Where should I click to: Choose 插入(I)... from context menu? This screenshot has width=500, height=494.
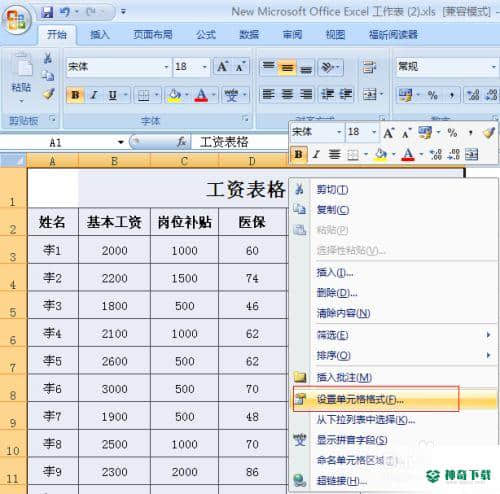393,273
